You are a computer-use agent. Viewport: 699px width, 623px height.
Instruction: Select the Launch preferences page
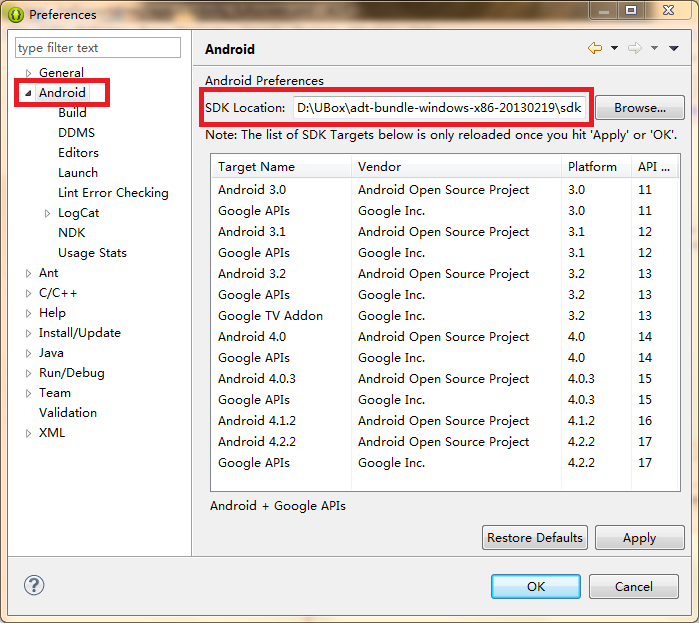tap(78, 173)
